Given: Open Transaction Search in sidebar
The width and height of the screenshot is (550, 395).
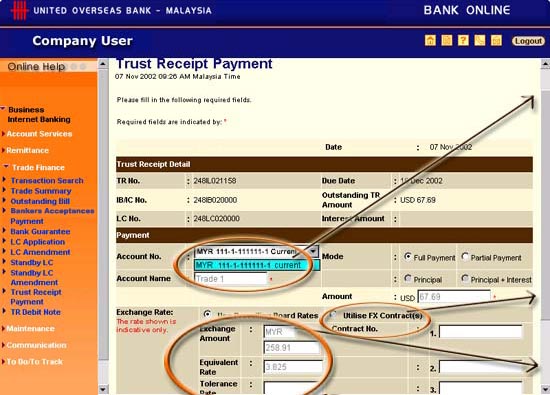Looking at the screenshot, I should click(x=47, y=180).
